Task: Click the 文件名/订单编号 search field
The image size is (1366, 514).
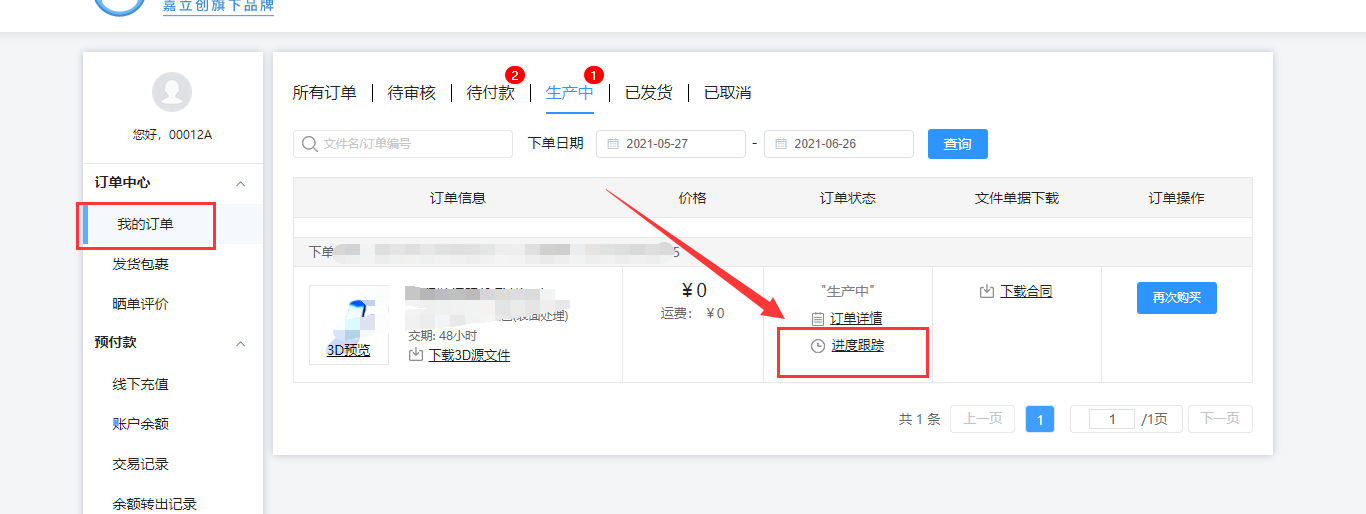Action: click(412, 144)
